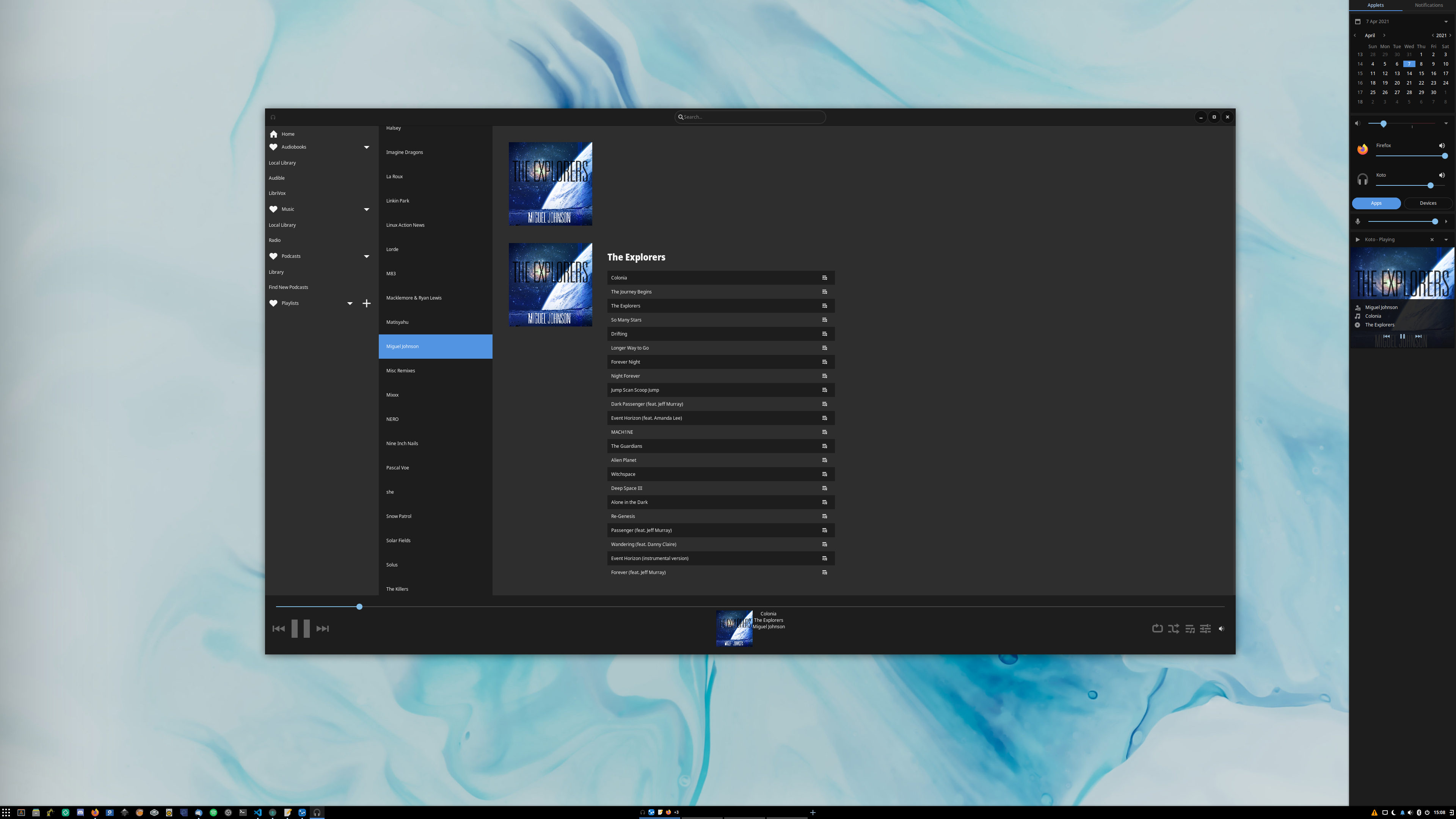The height and width of the screenshot is (819, 1456).
Task: Switch to Devices tab in volume applet
Action: tap(1428, 203)
